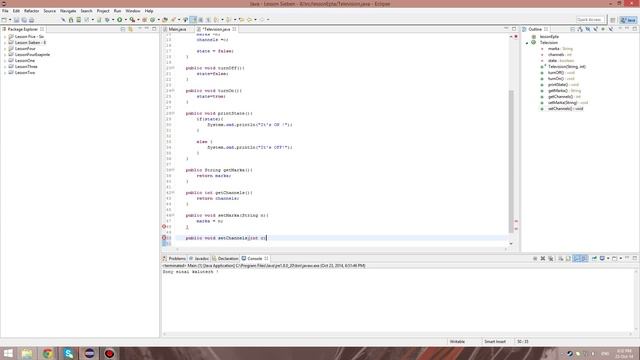This screenshot has height=360, width=640.
Task: Open the File menu
Action: tap(5, 11)
